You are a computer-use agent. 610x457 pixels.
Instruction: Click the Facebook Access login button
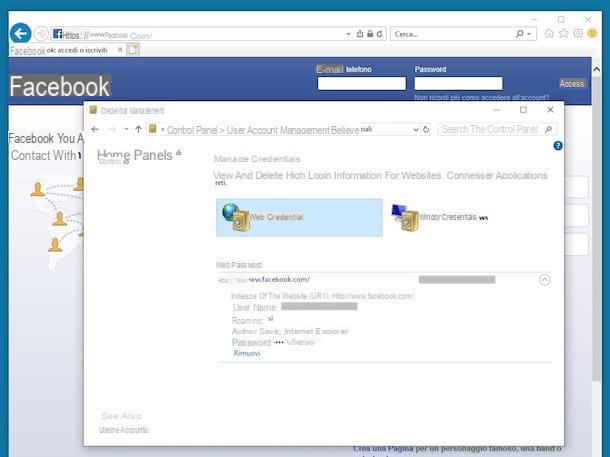(572, 84)
